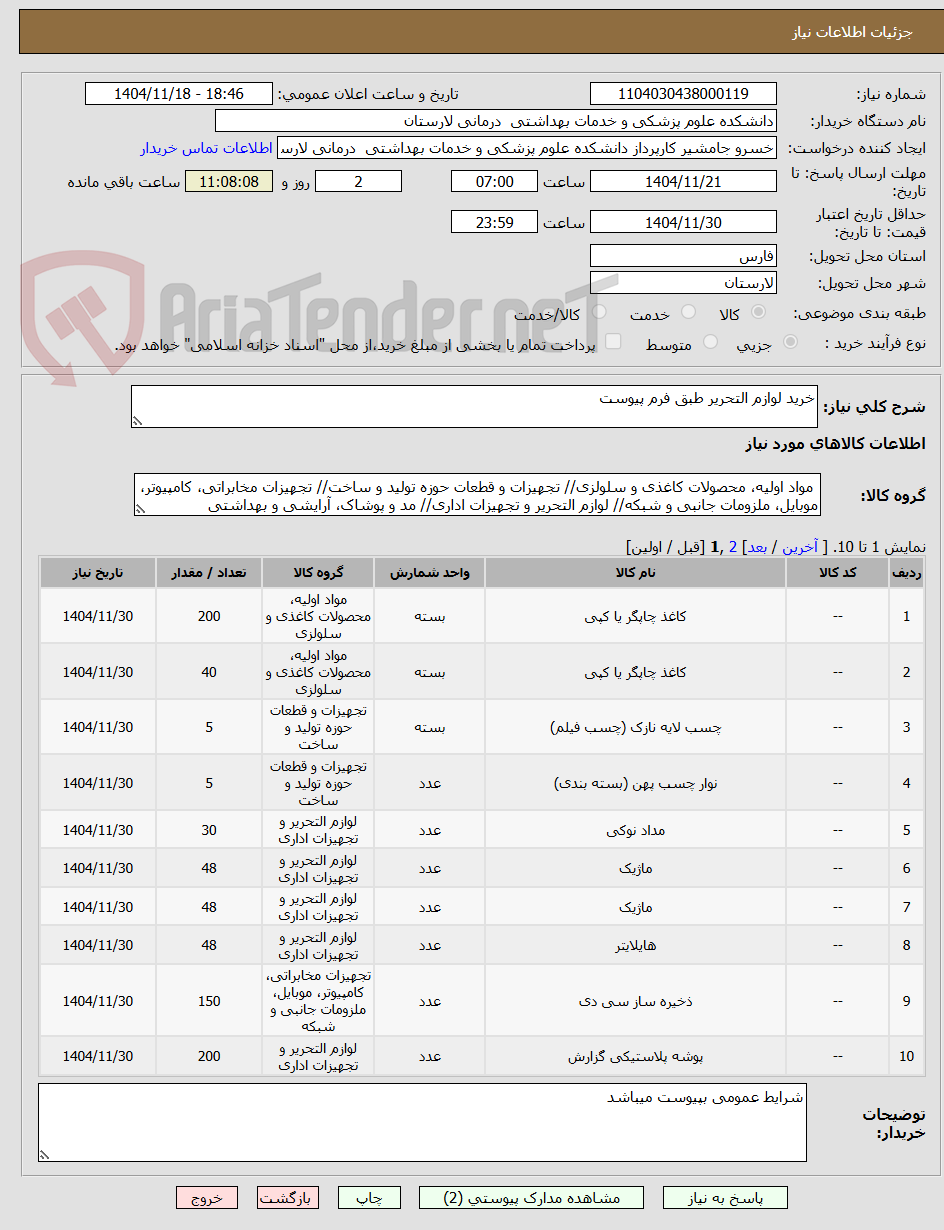Go to the آخرین pagination link

798,547
